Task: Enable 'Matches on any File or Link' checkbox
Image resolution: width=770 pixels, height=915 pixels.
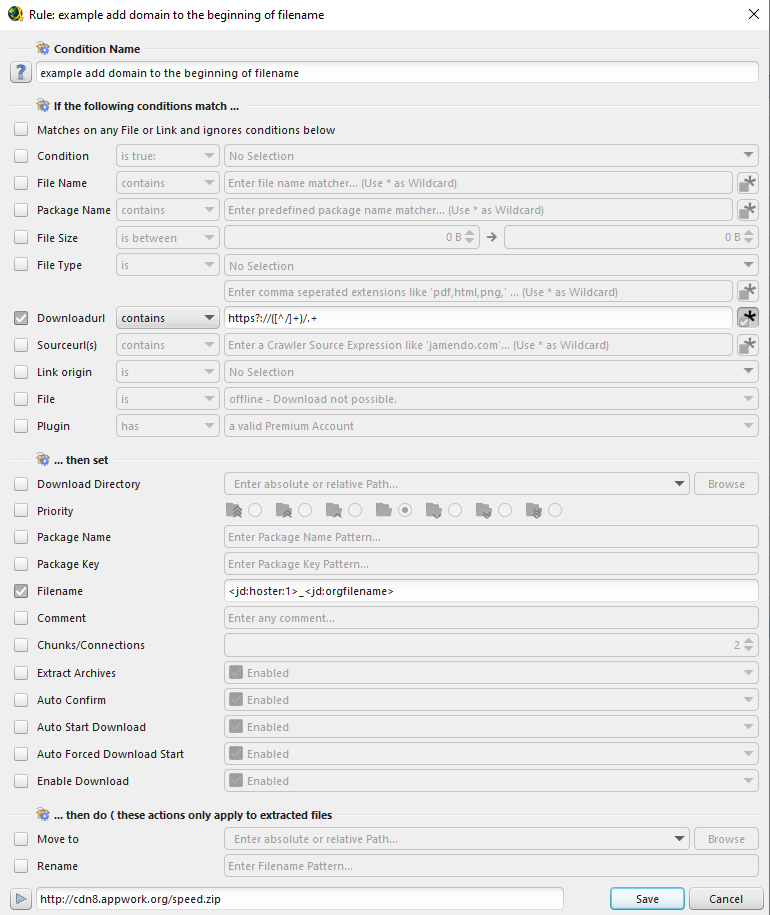Action: 21,130
